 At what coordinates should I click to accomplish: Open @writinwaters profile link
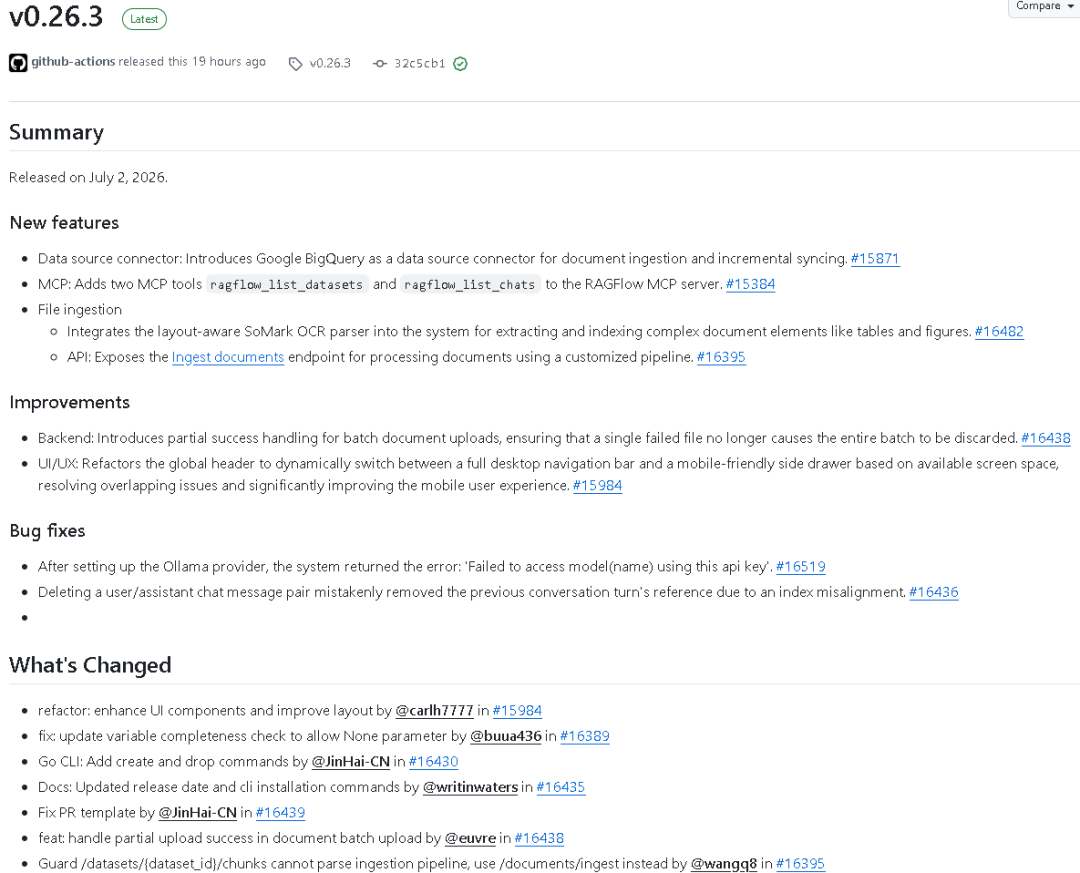pyautogui.click(x=470, y=787)
